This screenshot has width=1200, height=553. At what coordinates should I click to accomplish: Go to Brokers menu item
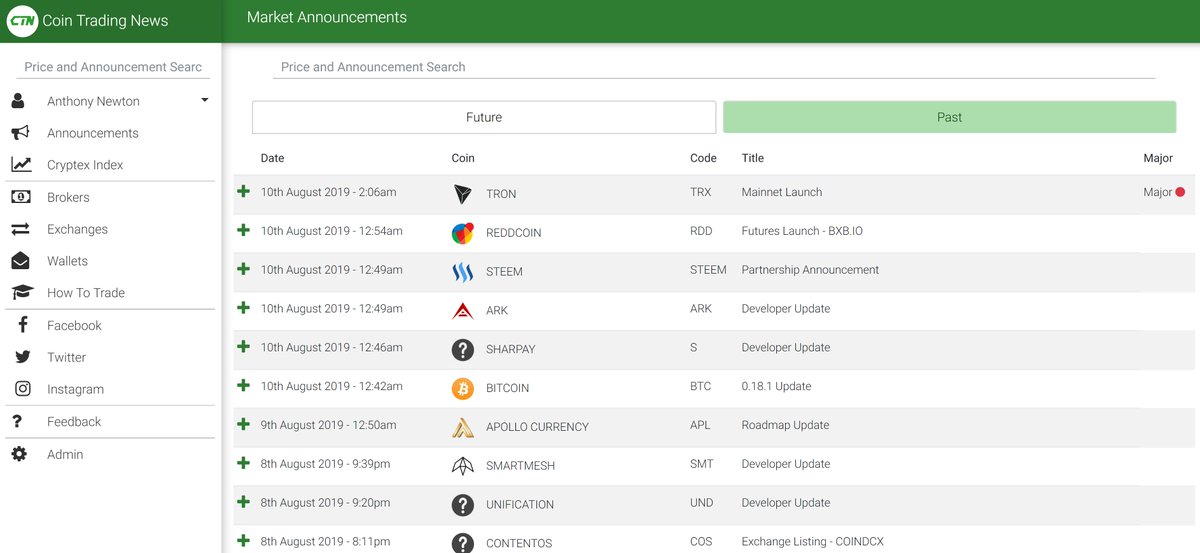click(68, 197)
